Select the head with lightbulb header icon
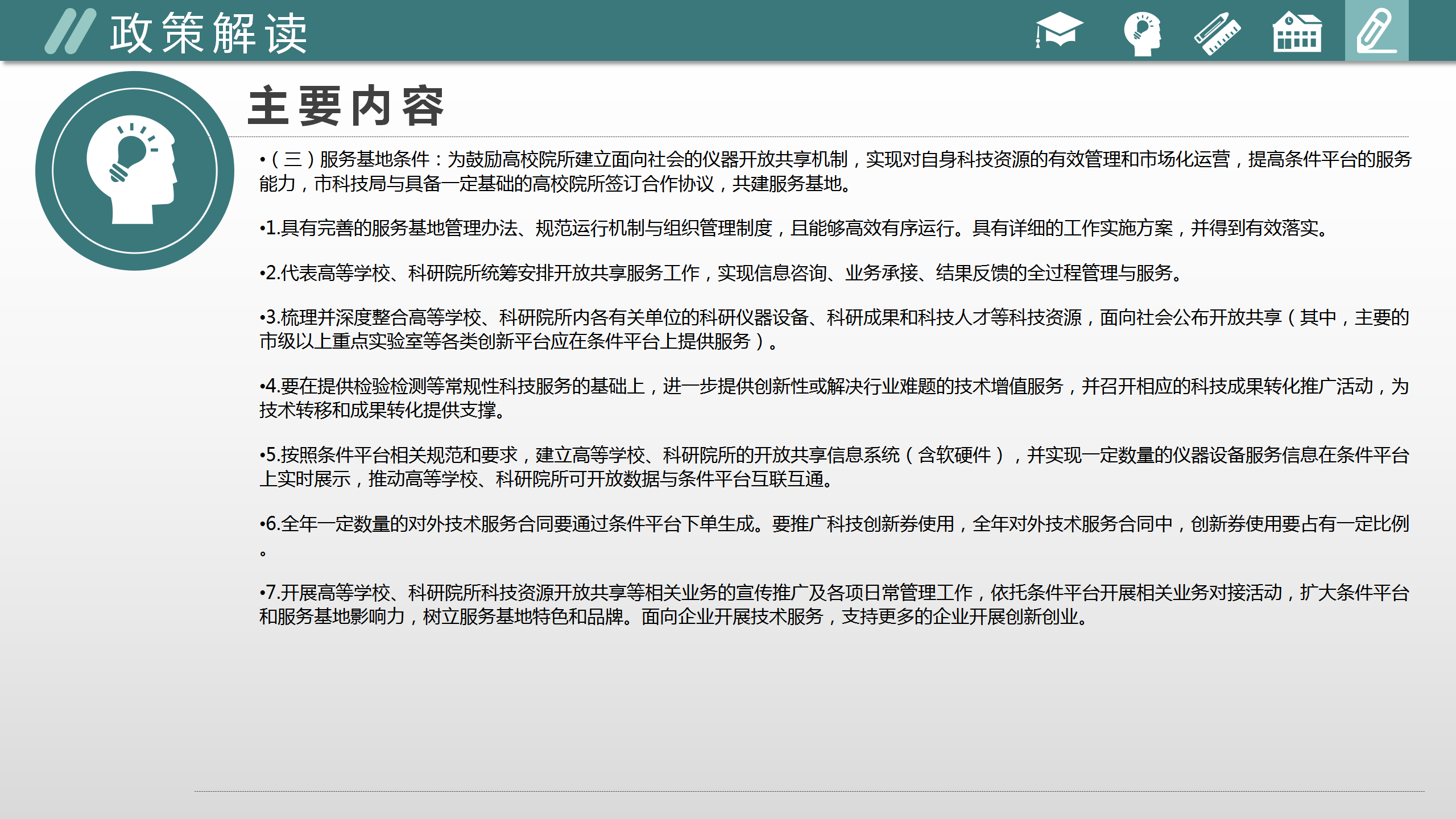 click(1143, 33)
